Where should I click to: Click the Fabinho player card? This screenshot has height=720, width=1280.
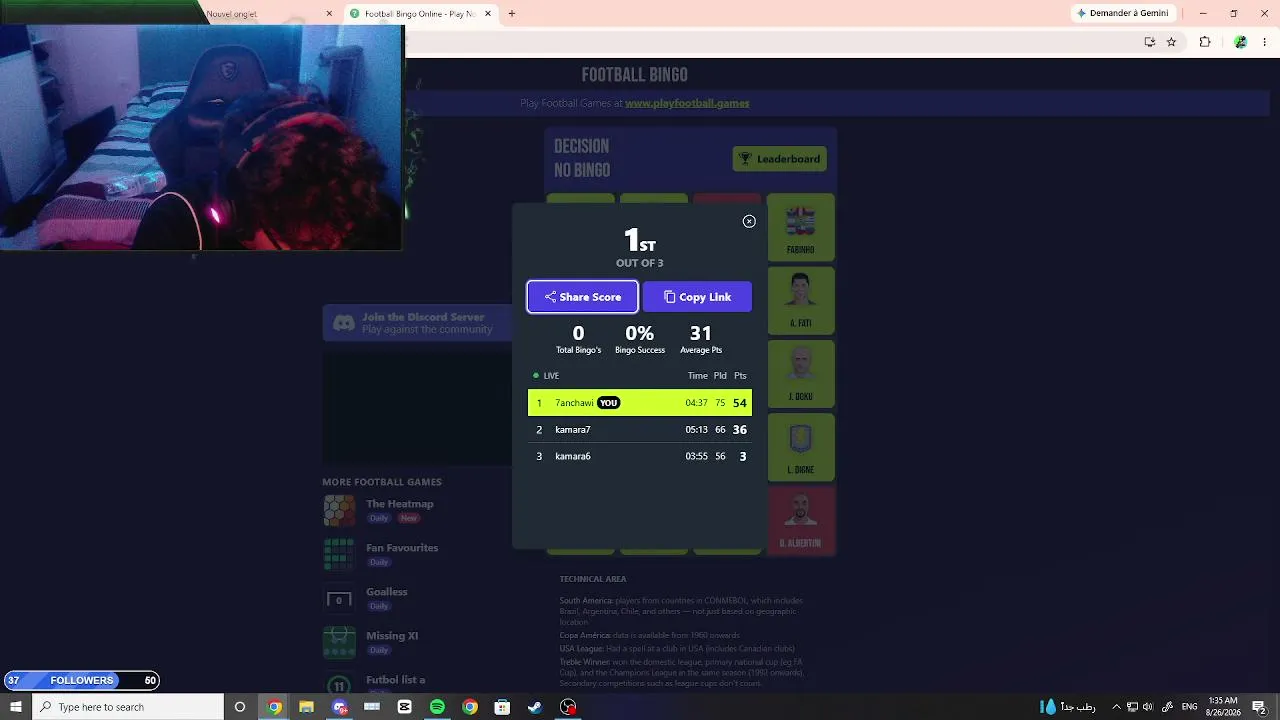tap(801, 228)
